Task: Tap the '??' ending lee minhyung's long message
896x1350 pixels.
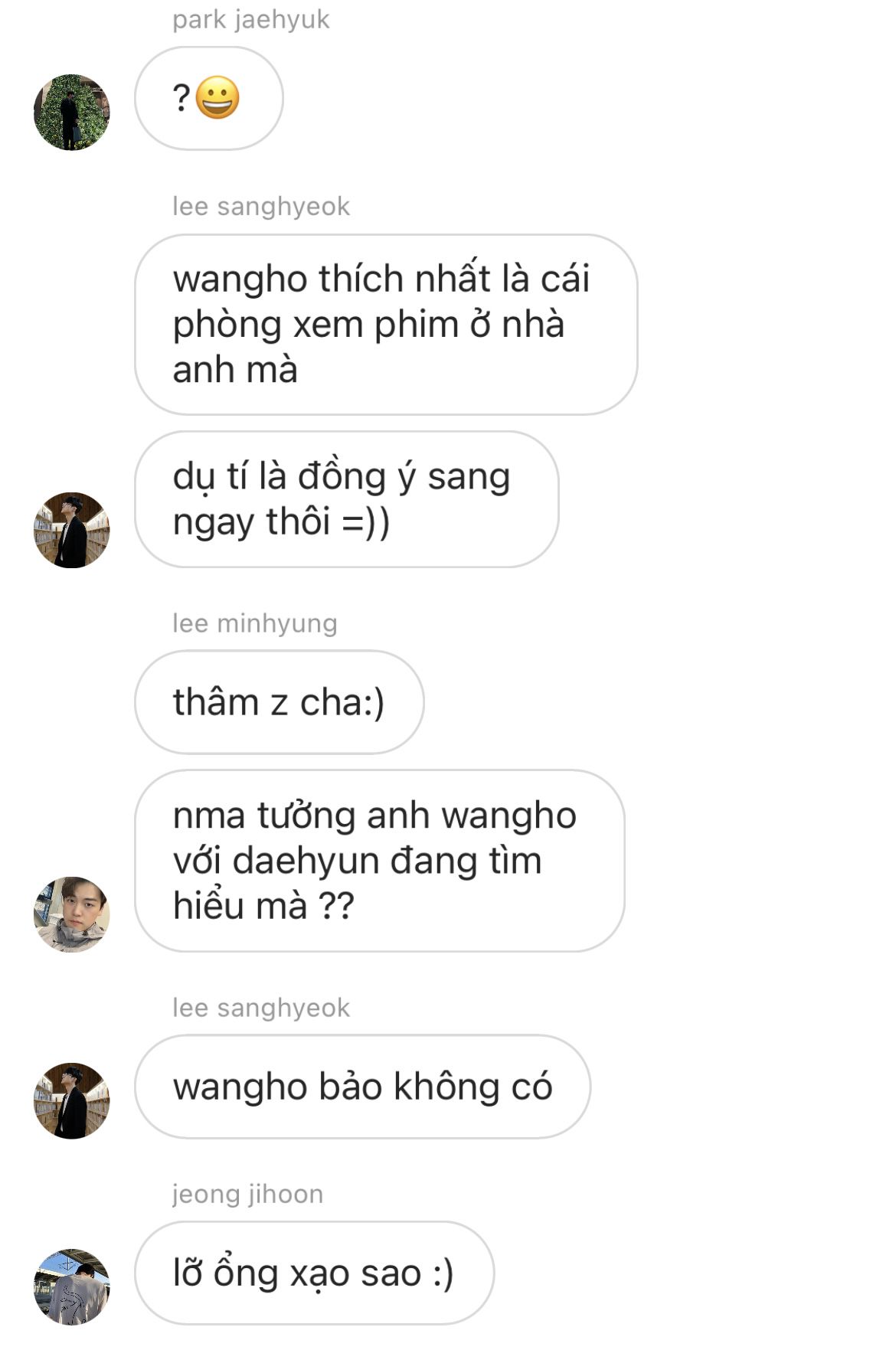Action: [x=335, y=906]
